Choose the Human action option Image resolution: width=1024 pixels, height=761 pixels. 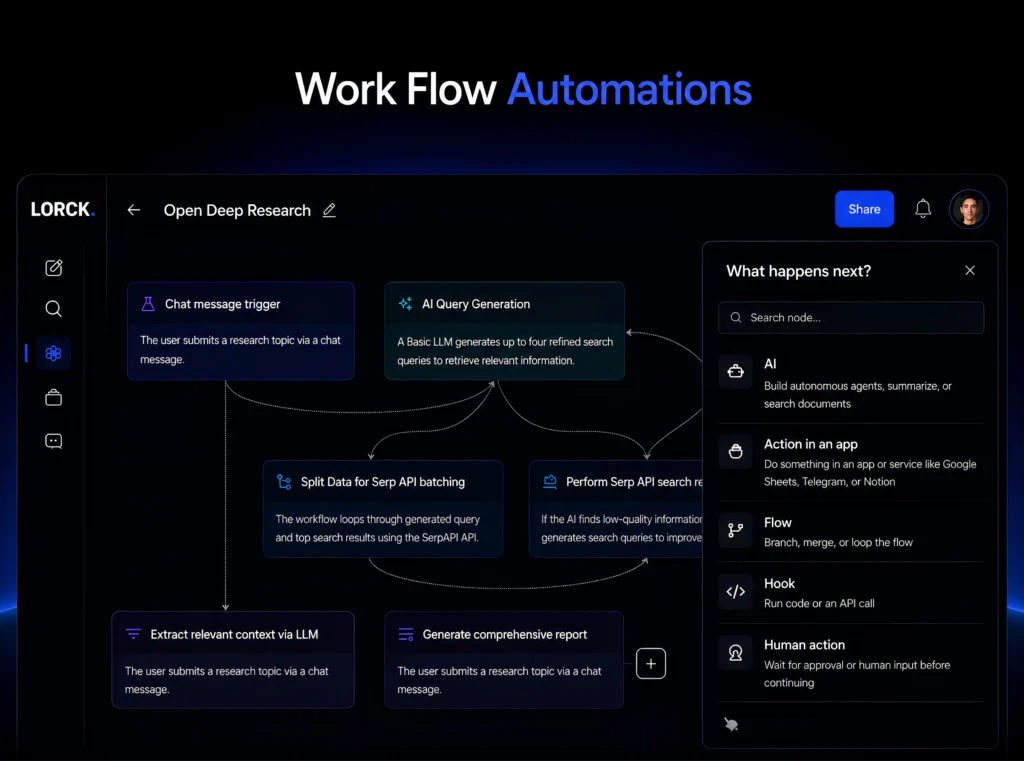[x=851, y=663]
